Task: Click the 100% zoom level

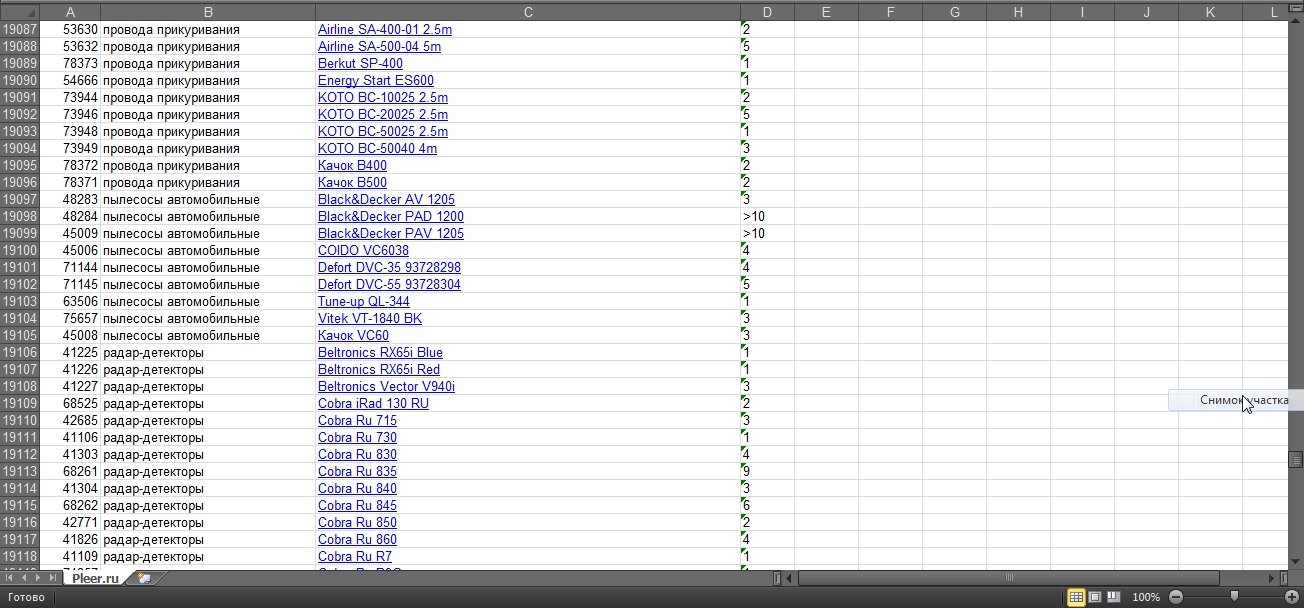Action: click(x=1145, y=597)
